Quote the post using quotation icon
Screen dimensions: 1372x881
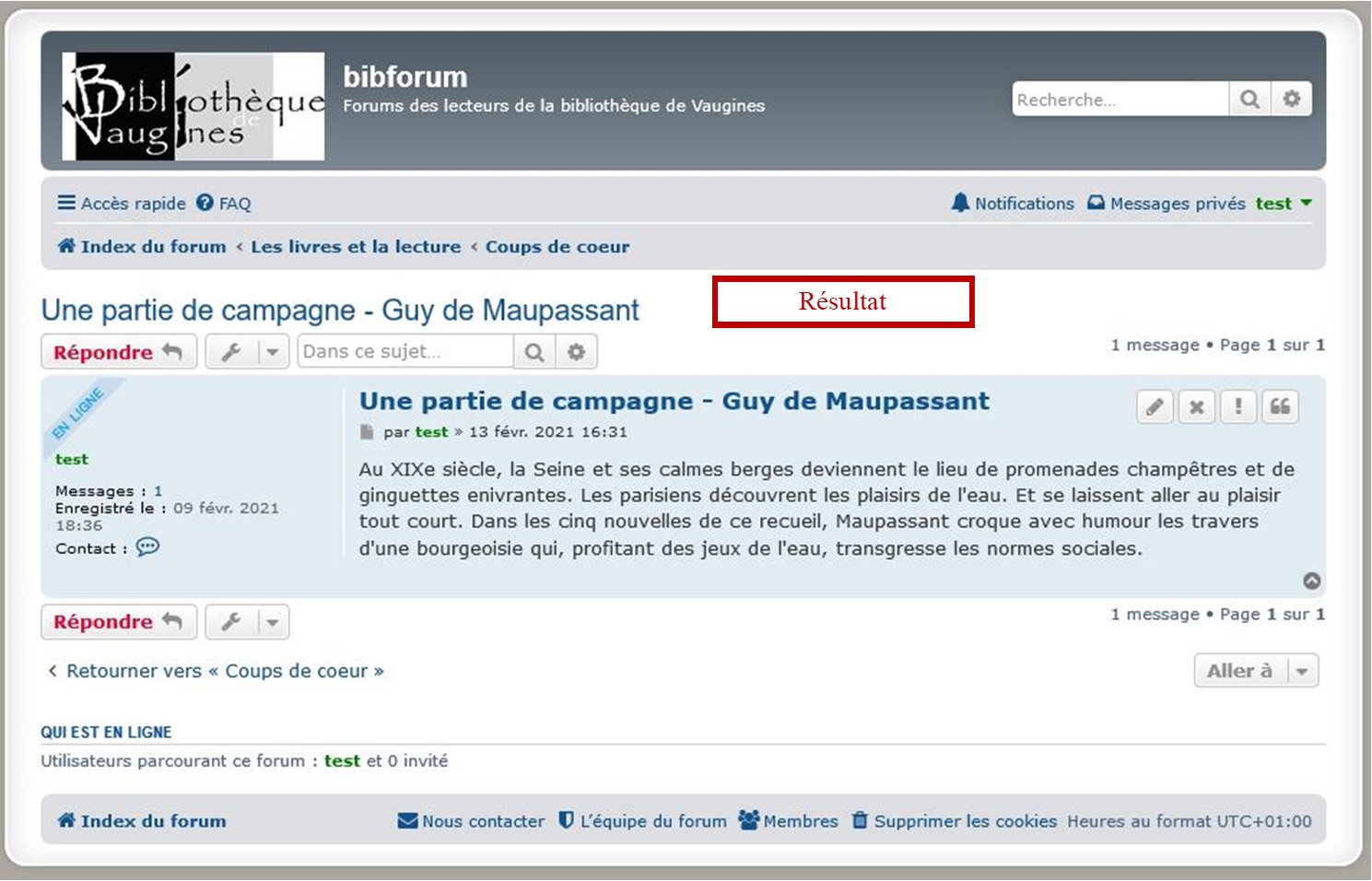point(1281,406)
